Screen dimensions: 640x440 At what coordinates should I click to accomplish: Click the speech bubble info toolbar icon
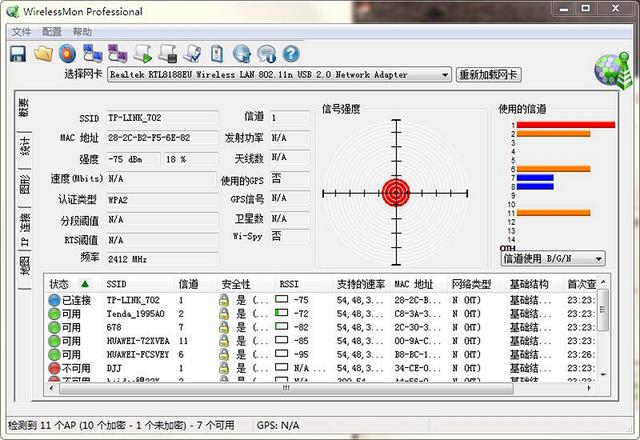click(267, 54)
